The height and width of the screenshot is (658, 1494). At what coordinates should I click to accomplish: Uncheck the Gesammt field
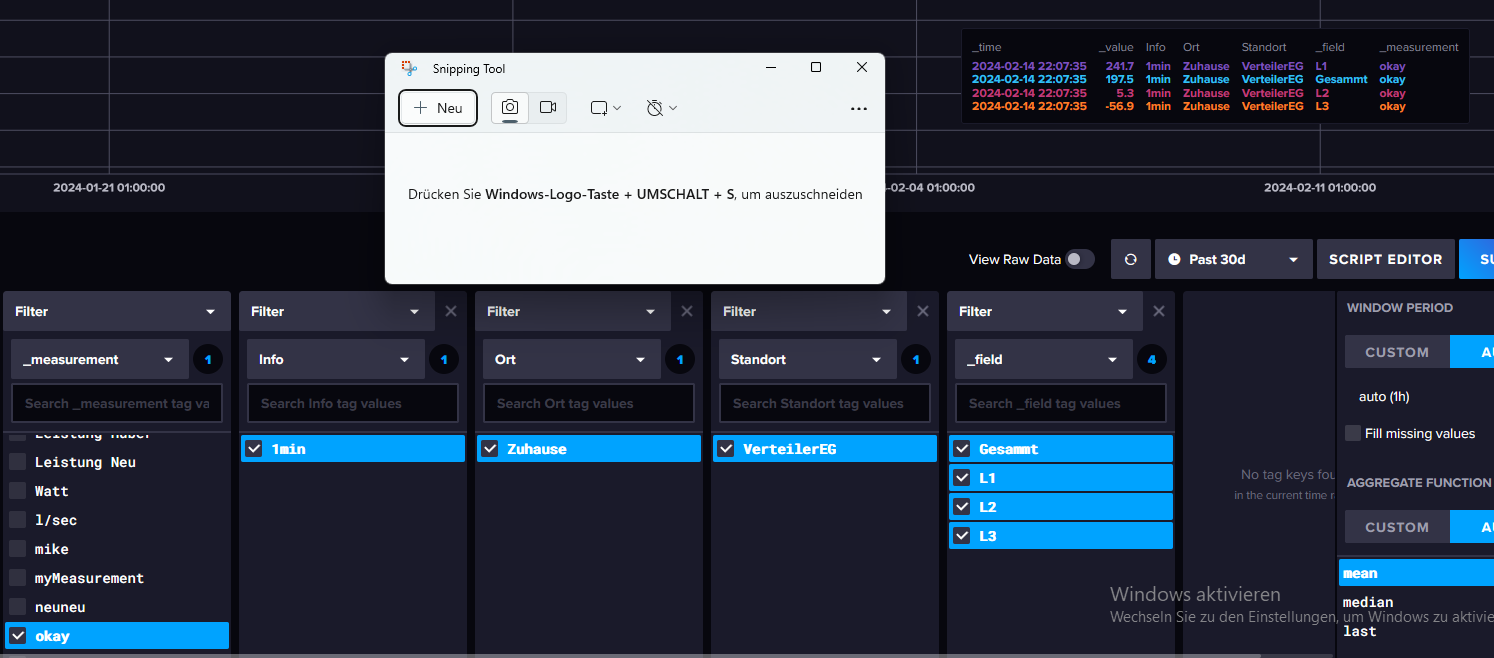tap(962, 449)
